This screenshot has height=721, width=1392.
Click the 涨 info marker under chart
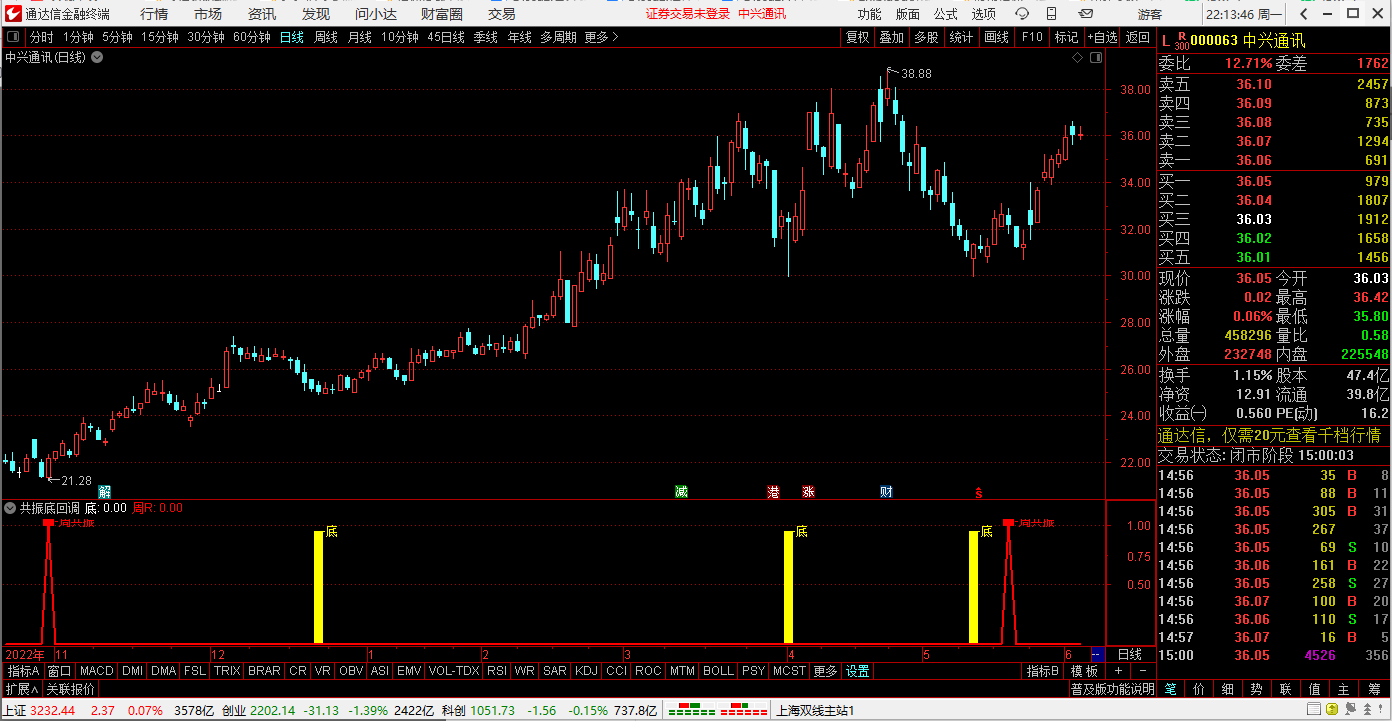click(808, 491)
